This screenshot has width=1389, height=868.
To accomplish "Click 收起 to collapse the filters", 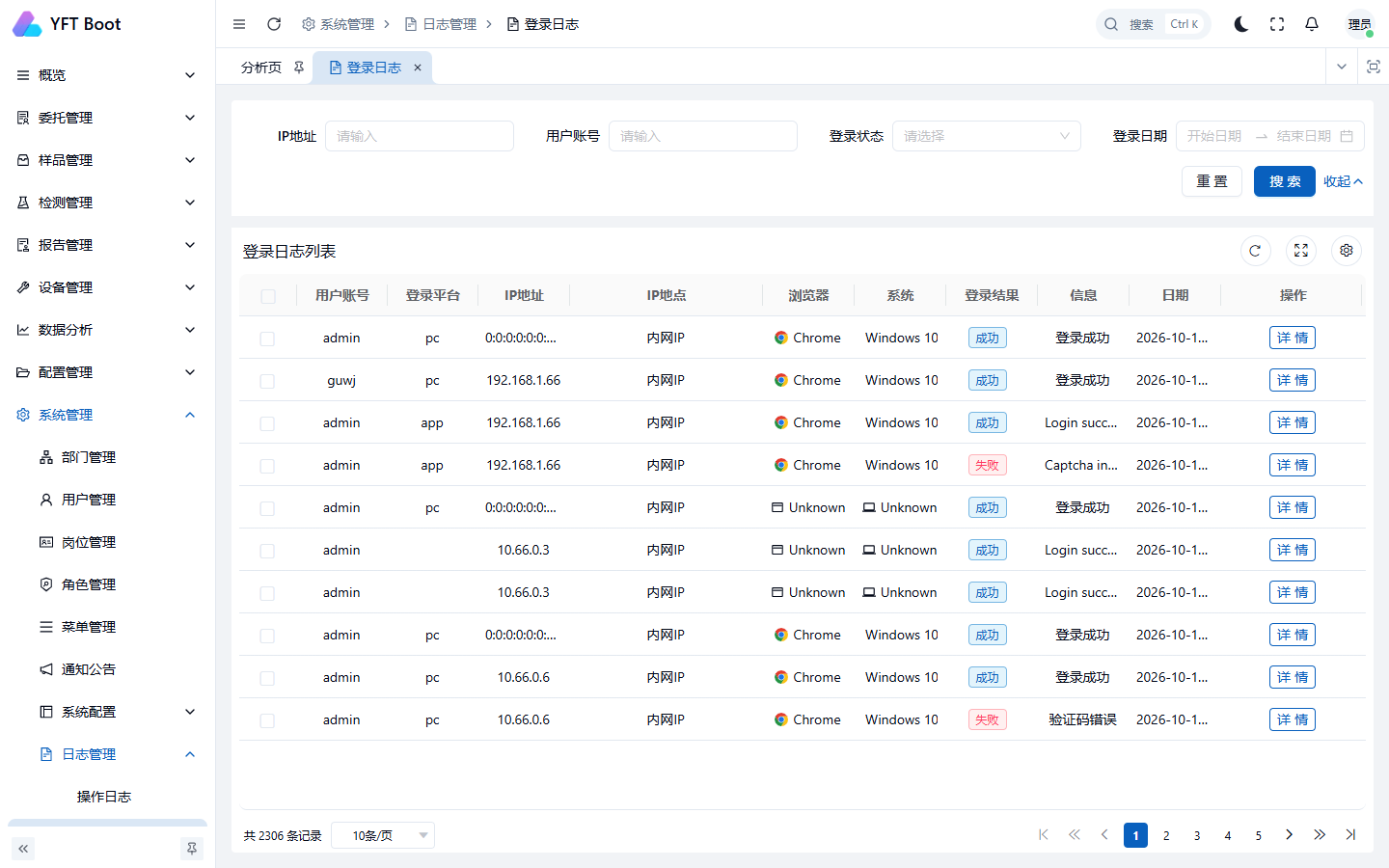I will point(1343,181).
